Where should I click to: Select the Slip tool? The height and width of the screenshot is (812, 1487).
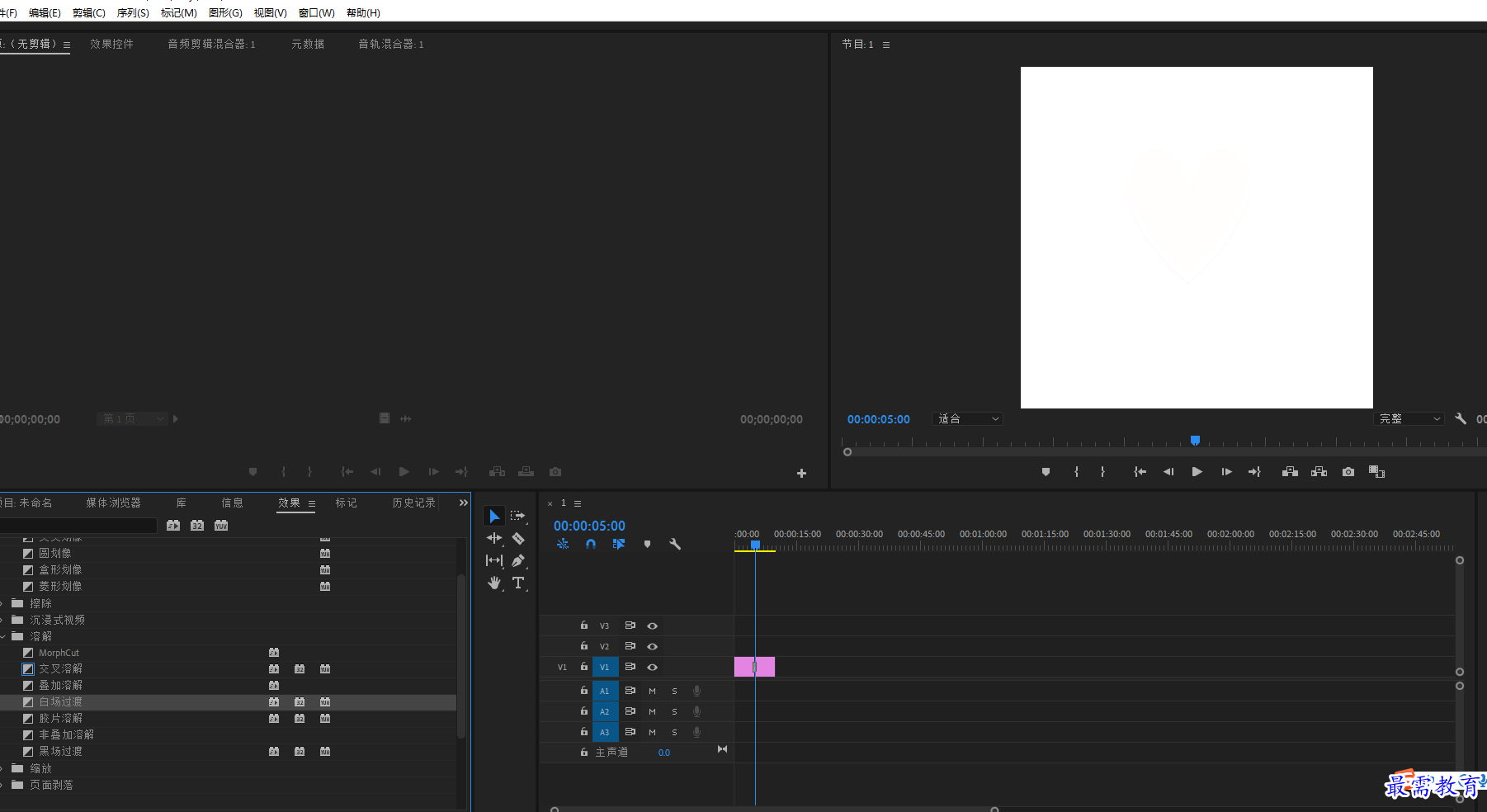(493, 560)
